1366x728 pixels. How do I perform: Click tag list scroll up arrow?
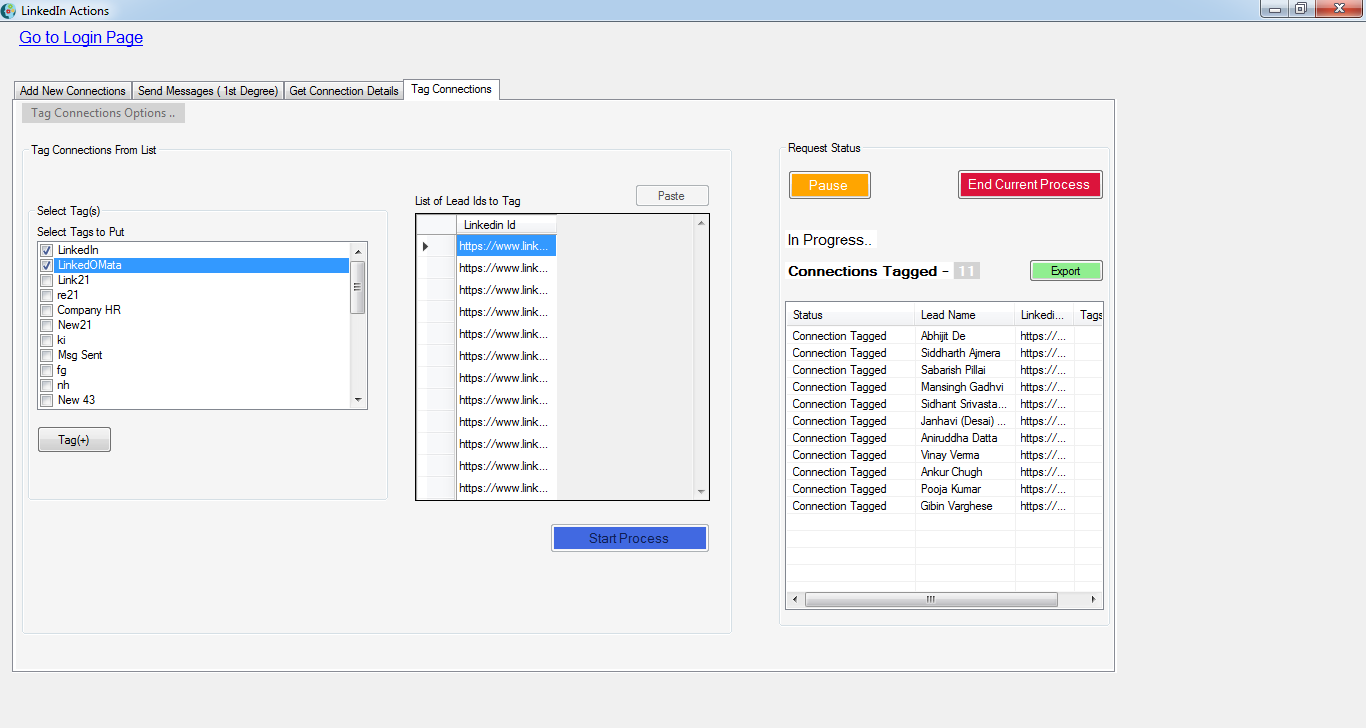tap(358, 251)
